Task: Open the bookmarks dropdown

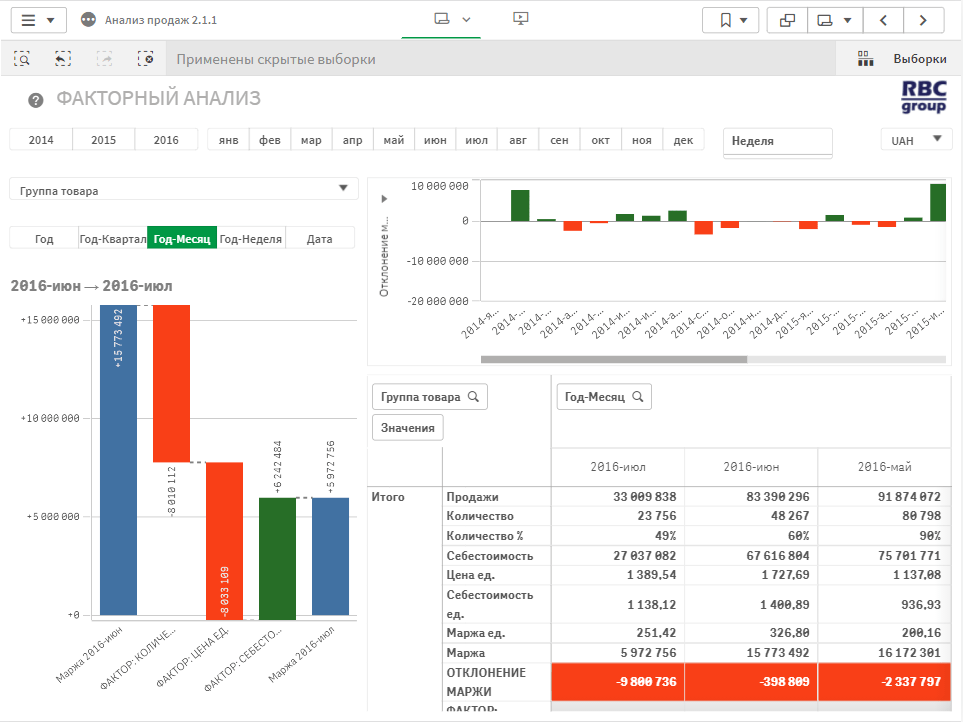Action: (x=732, y=20)
